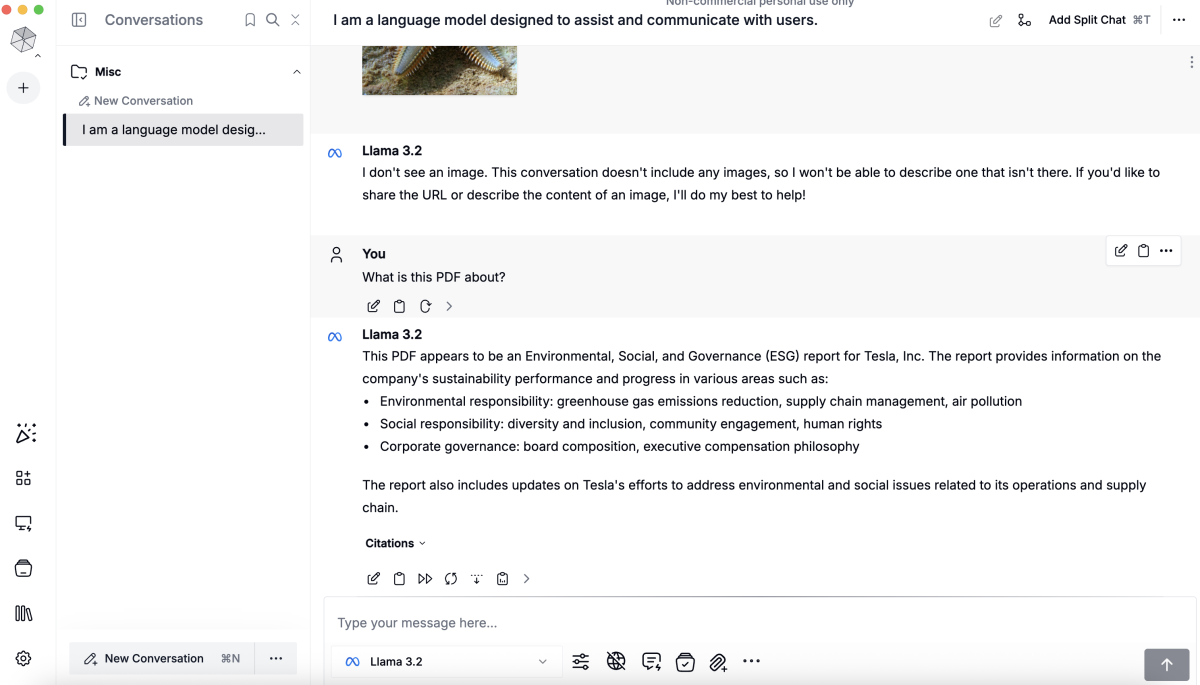Image resolution: width=1200 pixels, height=685 pixels.
Task: Click the clipboard stats icon under Citations
Action: point(503,578)
